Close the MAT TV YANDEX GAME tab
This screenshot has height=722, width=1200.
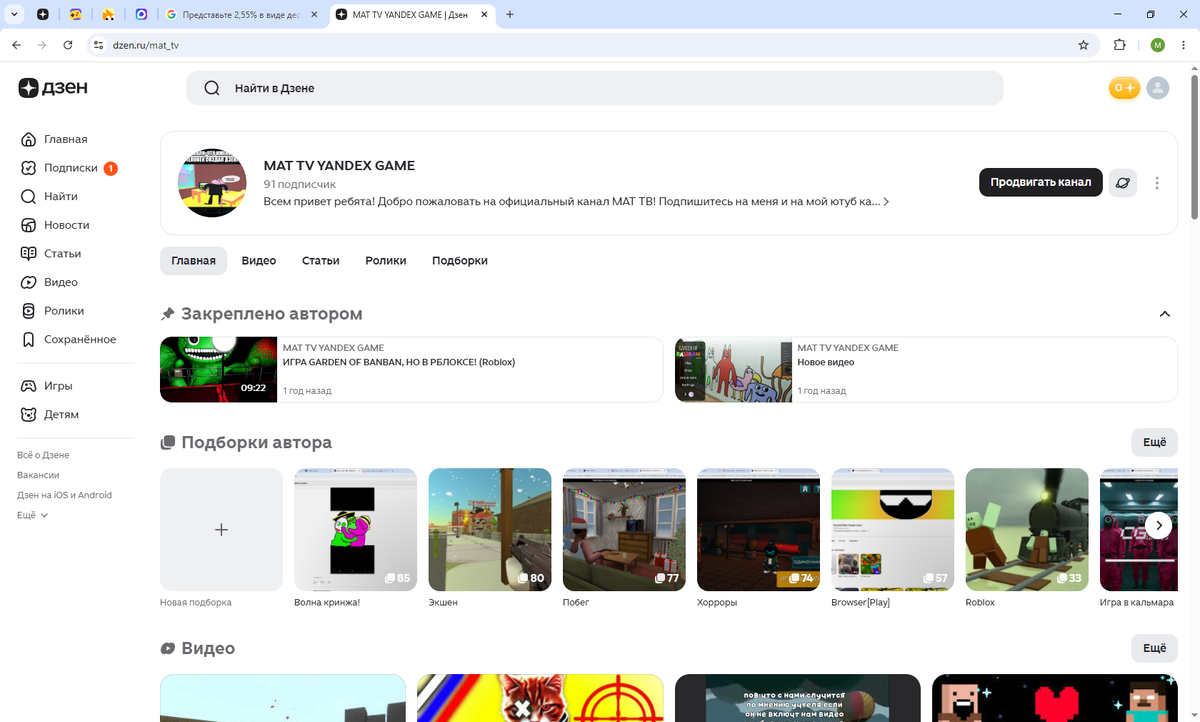coord(483,15)
